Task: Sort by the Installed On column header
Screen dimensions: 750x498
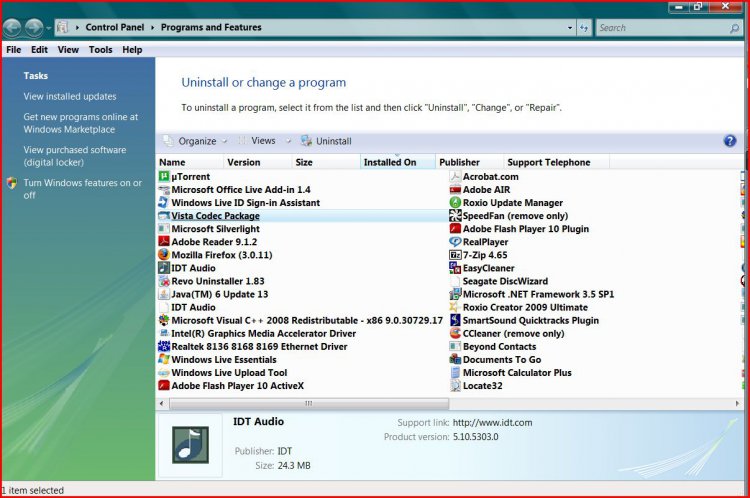Action: pos(397,162)
